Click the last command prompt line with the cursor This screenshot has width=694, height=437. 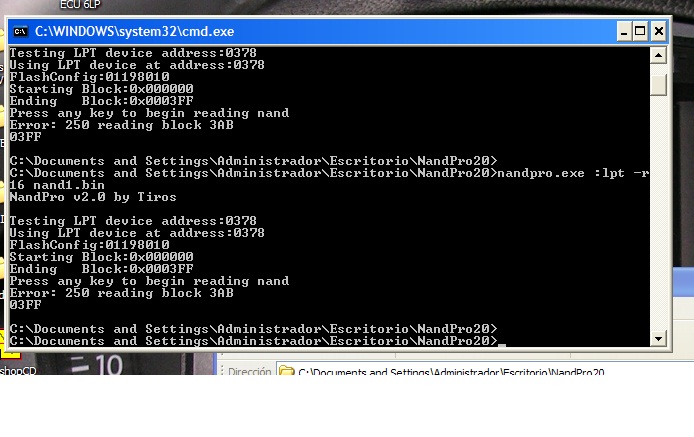(258, 341)
